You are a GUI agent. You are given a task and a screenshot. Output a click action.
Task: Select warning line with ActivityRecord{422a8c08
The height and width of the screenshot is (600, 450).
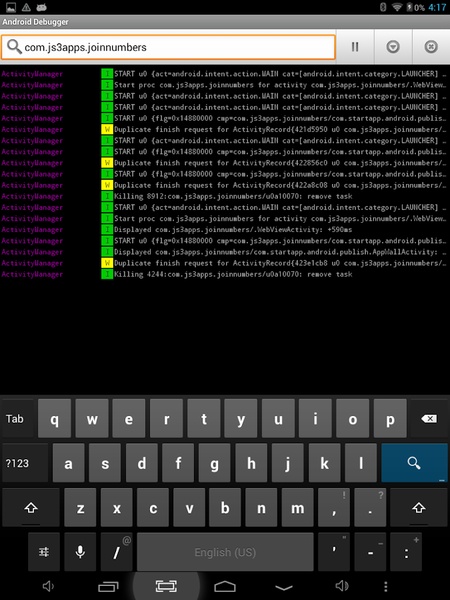pyautogui.click(x=225, y=185)
